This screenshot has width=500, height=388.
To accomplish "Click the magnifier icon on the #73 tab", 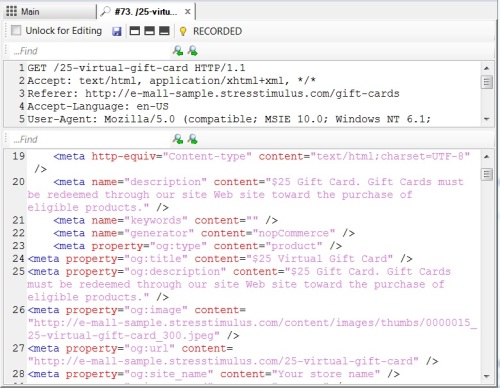I will pyautogui.click(x=105, y=12).
